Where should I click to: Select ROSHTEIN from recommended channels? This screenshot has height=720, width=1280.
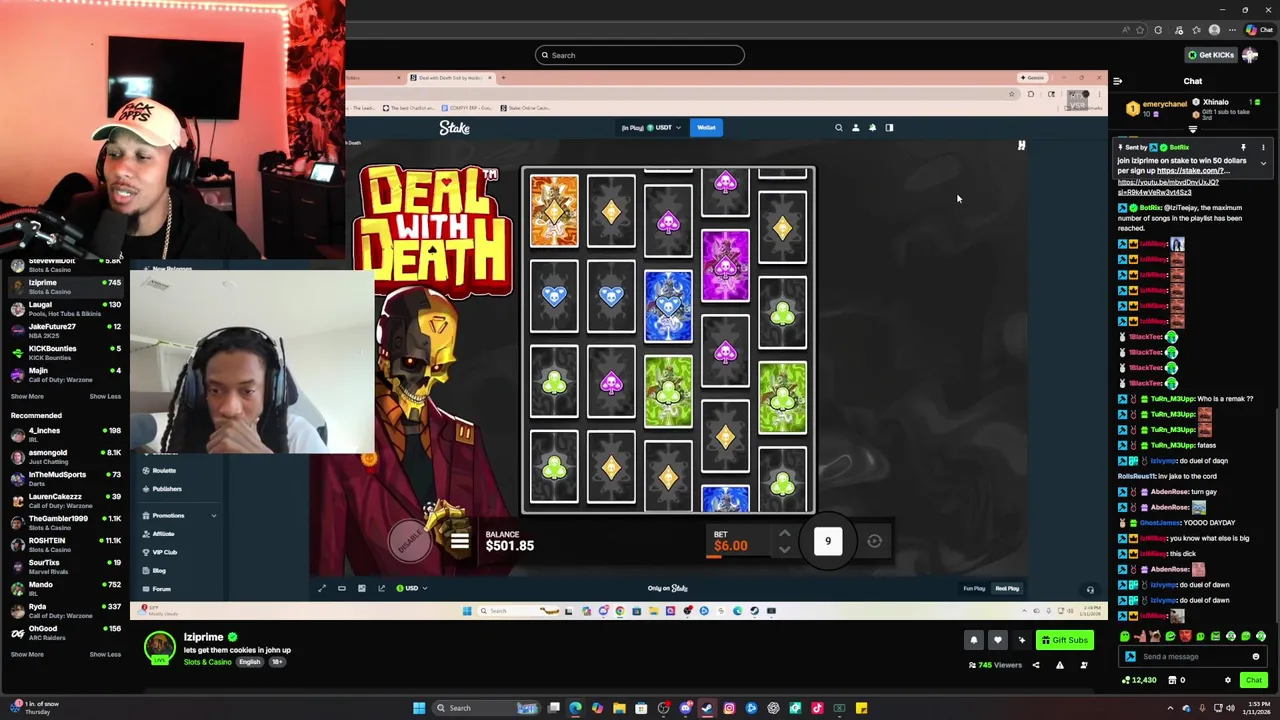pyautogui.click(x=64, y=544)
